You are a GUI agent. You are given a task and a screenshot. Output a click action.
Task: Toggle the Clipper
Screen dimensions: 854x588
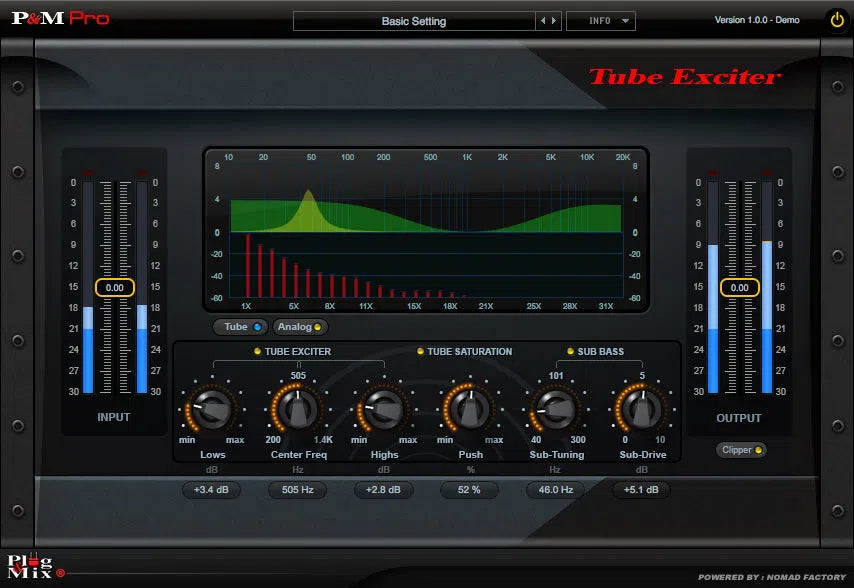click(740, 451)
